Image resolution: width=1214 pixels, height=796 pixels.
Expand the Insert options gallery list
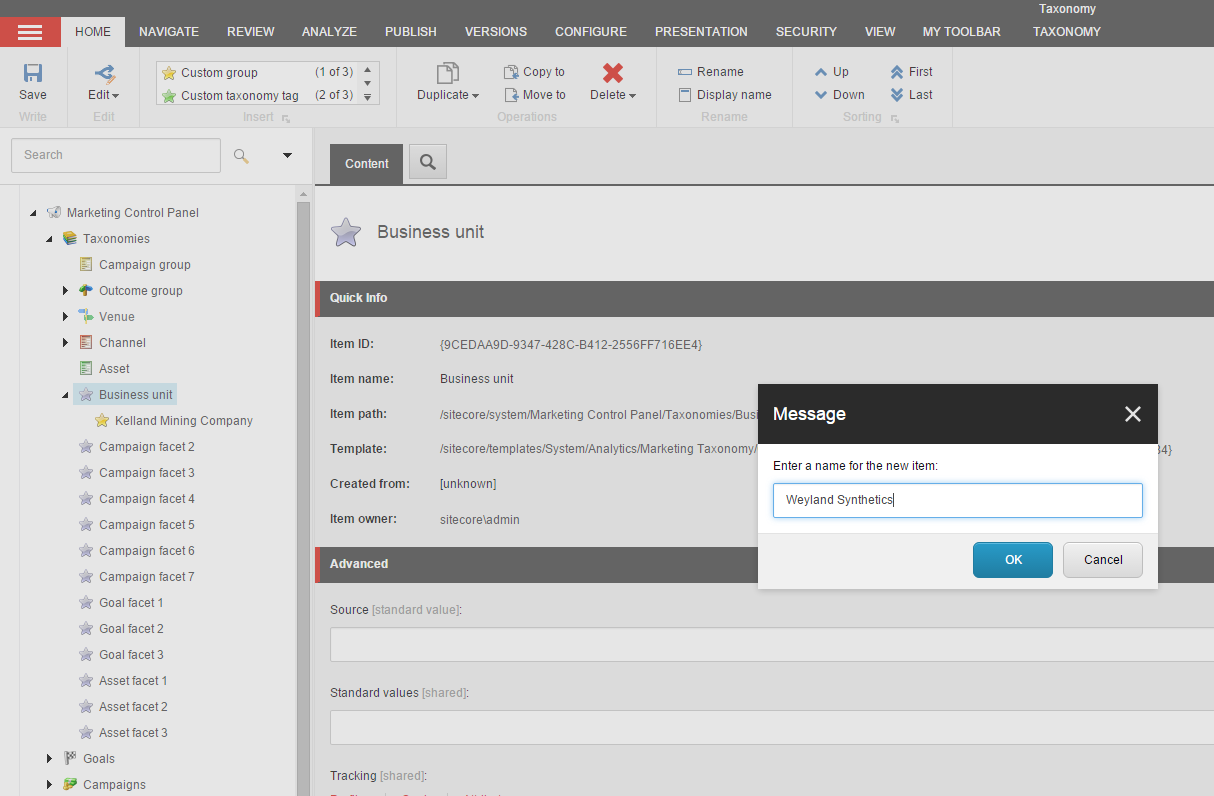click(367, 97)
